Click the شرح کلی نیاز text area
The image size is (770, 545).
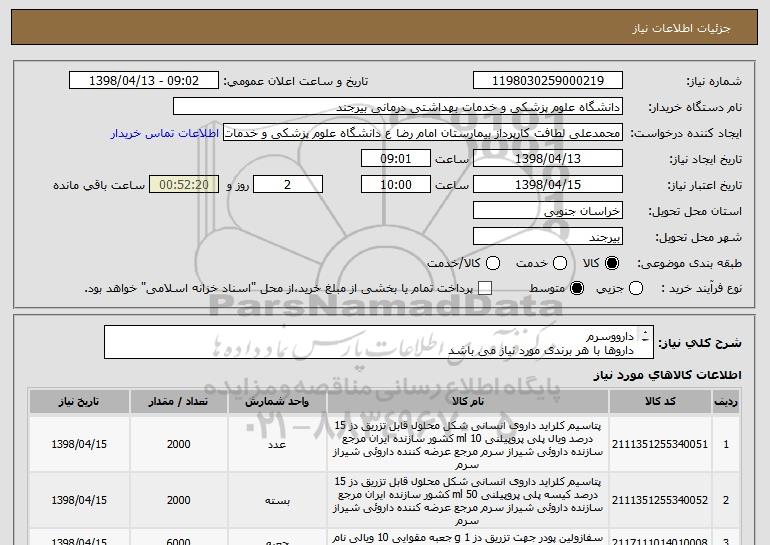tap(379, 342)
